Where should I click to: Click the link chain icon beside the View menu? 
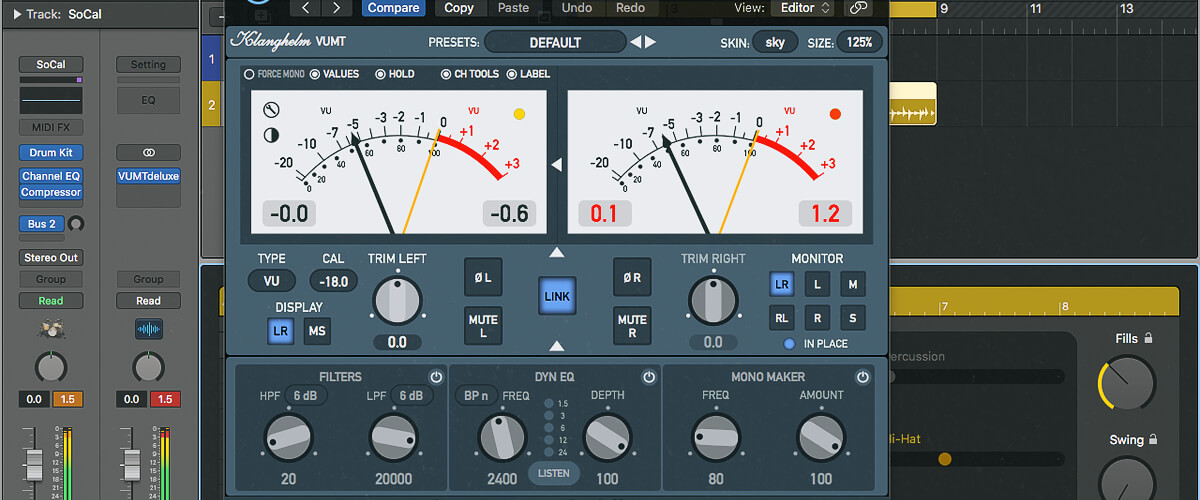(x=858, y=8)
